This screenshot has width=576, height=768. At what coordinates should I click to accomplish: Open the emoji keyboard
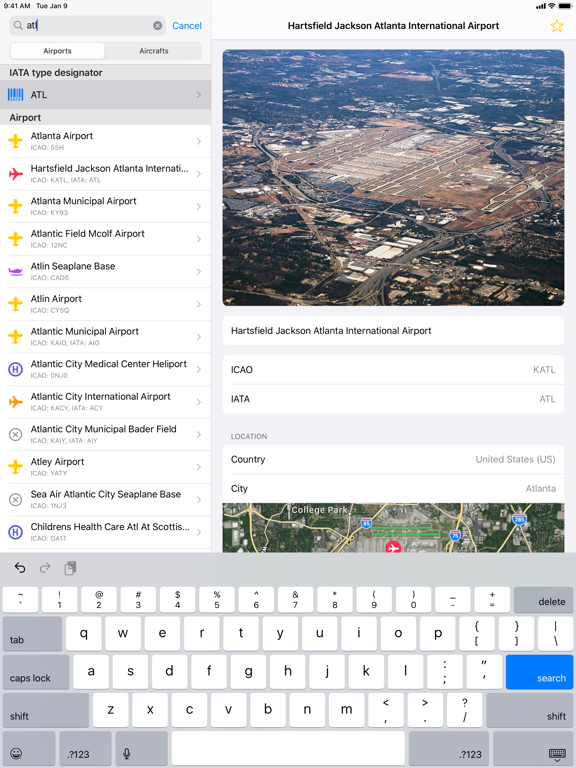[x=29, y=749]
